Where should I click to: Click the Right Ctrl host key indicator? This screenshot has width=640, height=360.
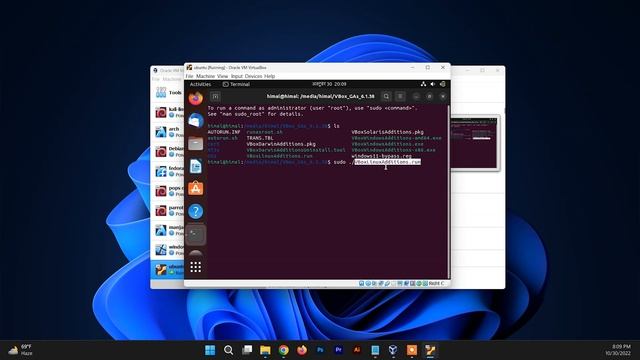(436, 283)
